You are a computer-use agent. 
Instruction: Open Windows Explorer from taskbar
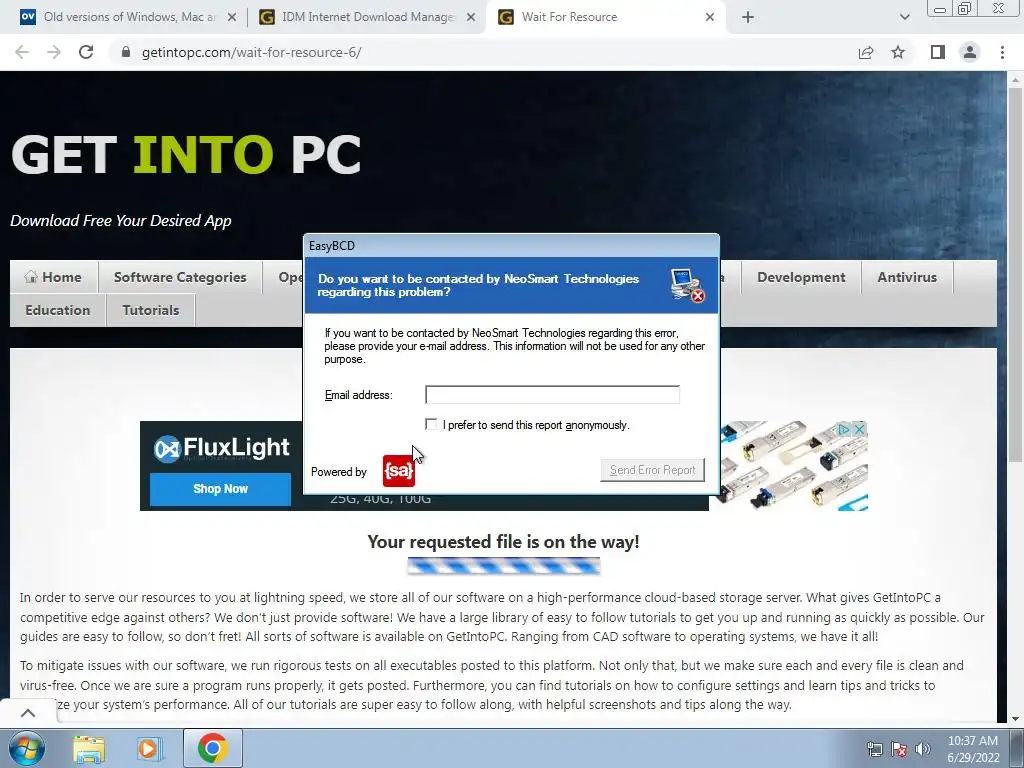89,748
